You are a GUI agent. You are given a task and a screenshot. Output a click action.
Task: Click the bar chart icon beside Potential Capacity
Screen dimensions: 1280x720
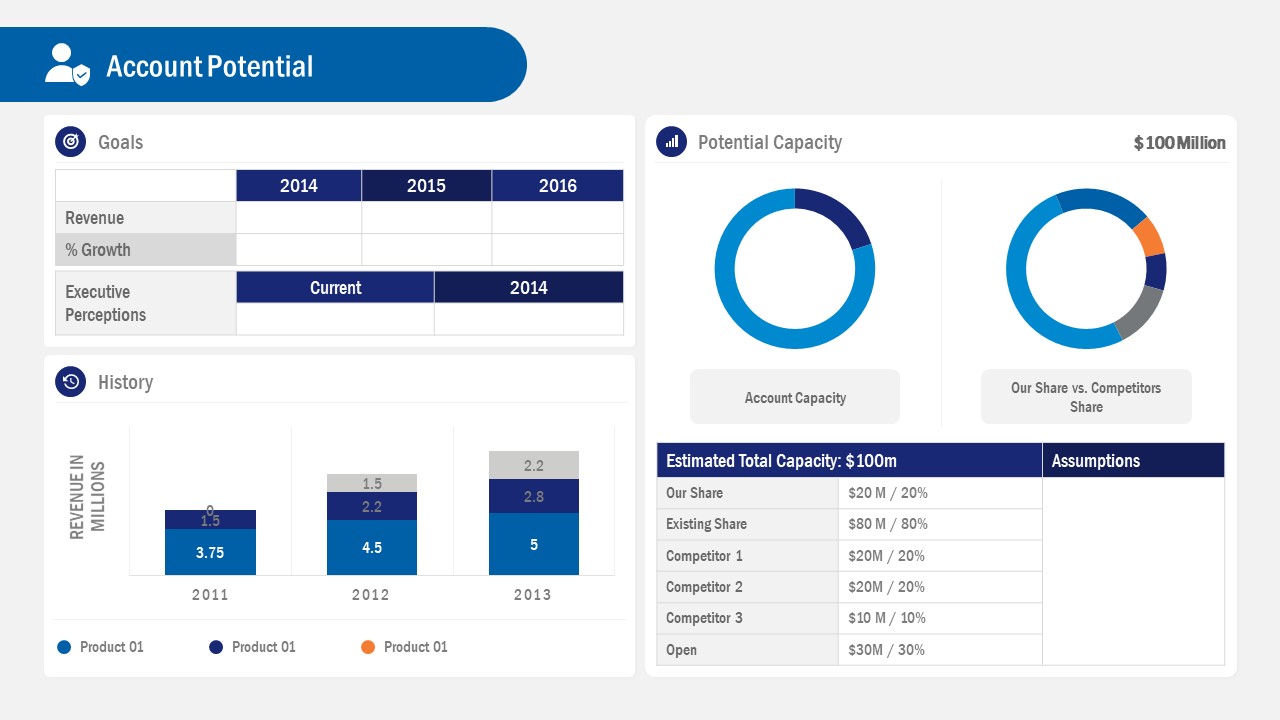(x=670, y=142)
